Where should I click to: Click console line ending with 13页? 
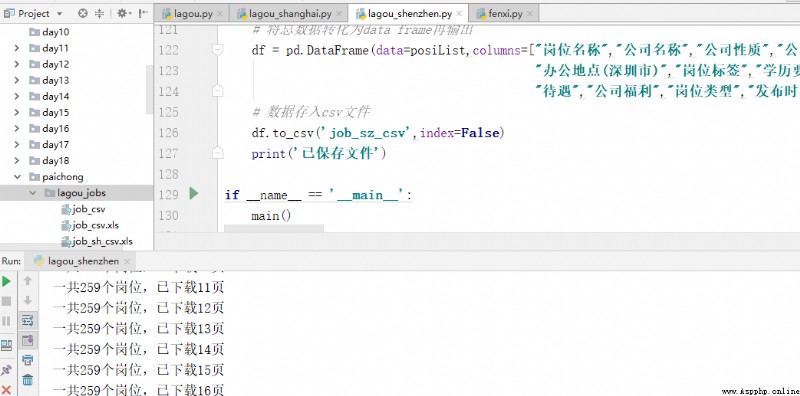pos(138,329)
